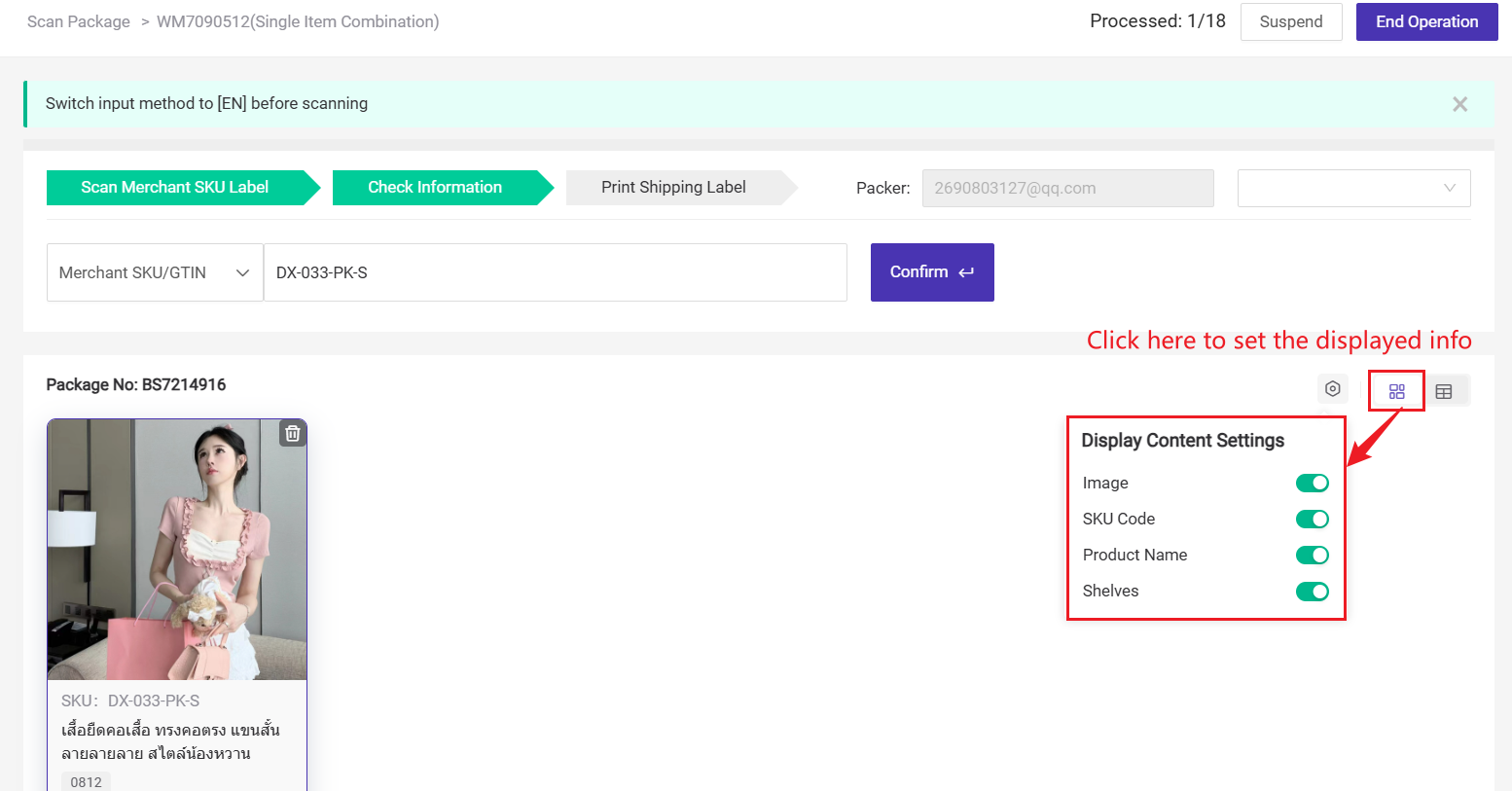Viewport: 1512px width, 791px height.
Task: Toggle the Shelves display switch
Action: [1312, 592]
